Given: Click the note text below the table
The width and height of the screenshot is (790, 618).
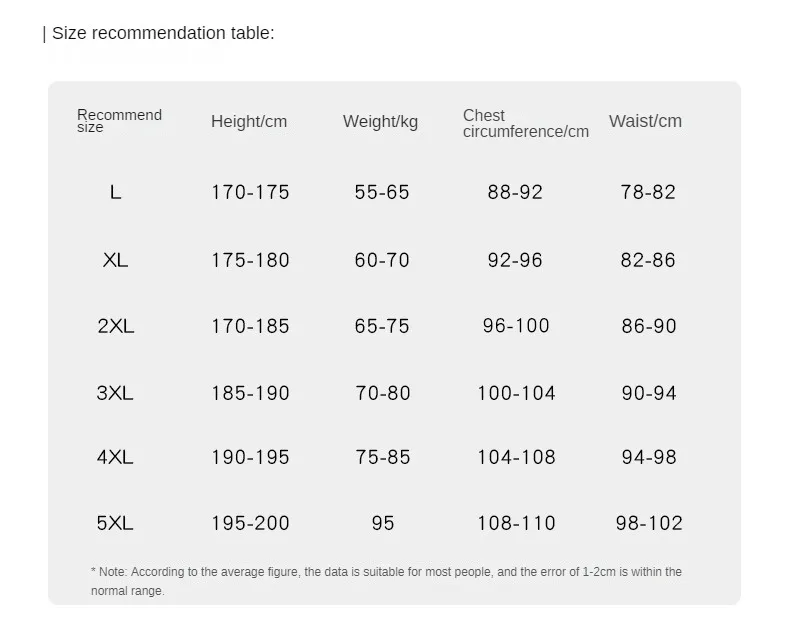Looking at the screenshot, I should click(x=386, y=581).
